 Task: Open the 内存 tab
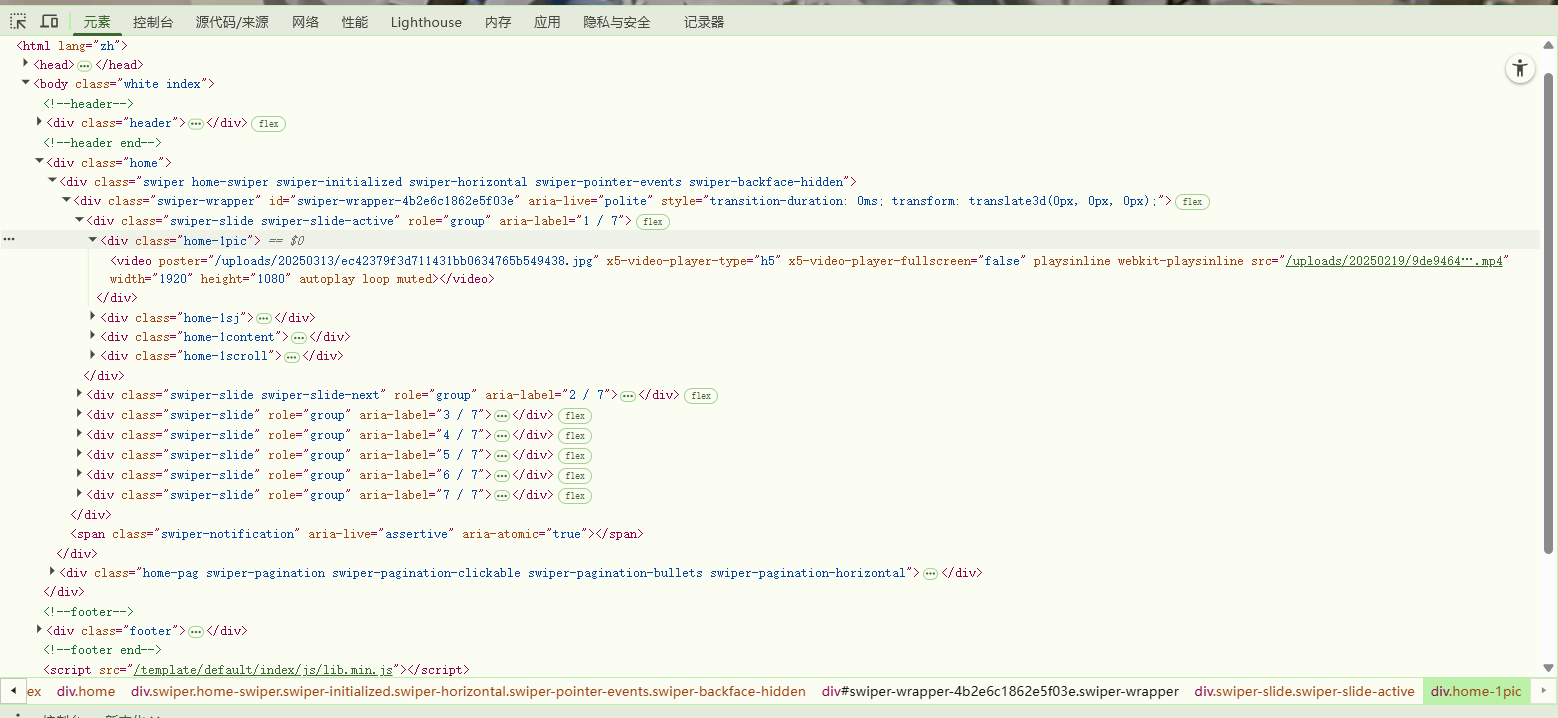(x=498, y=22)
